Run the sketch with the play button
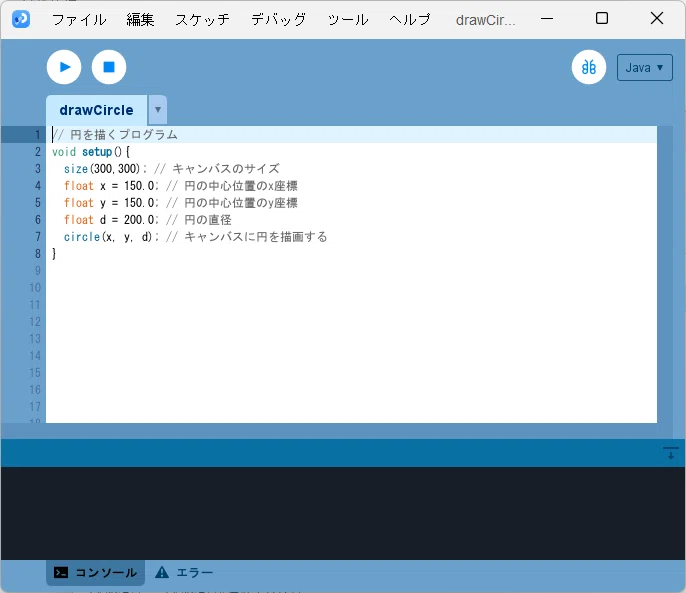This screenshot has width=686, height=593. coord(64,67)
